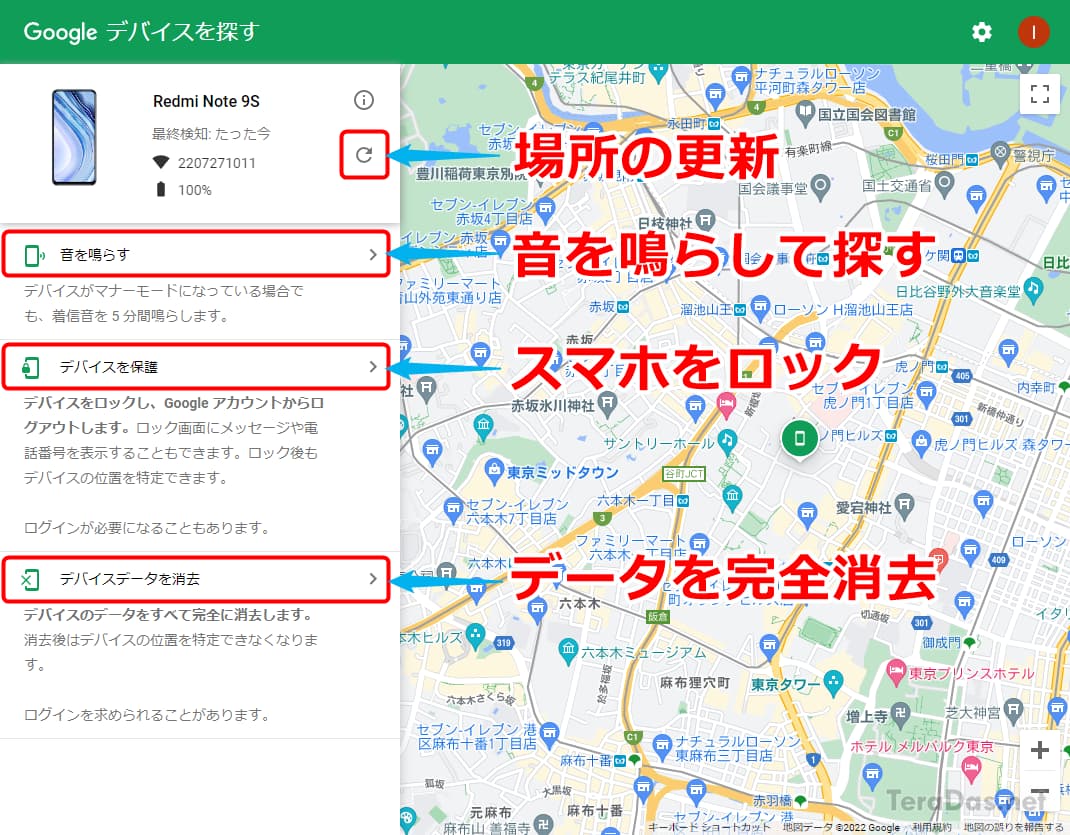Click the play sound phone icon
Image resolution: width=1070 pixels, height=835 pixels.
point(33,255)
